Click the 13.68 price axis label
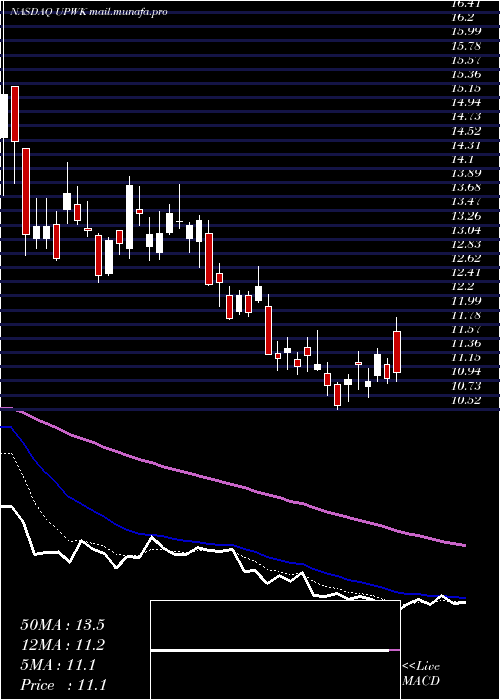 [x=466, y=188]
